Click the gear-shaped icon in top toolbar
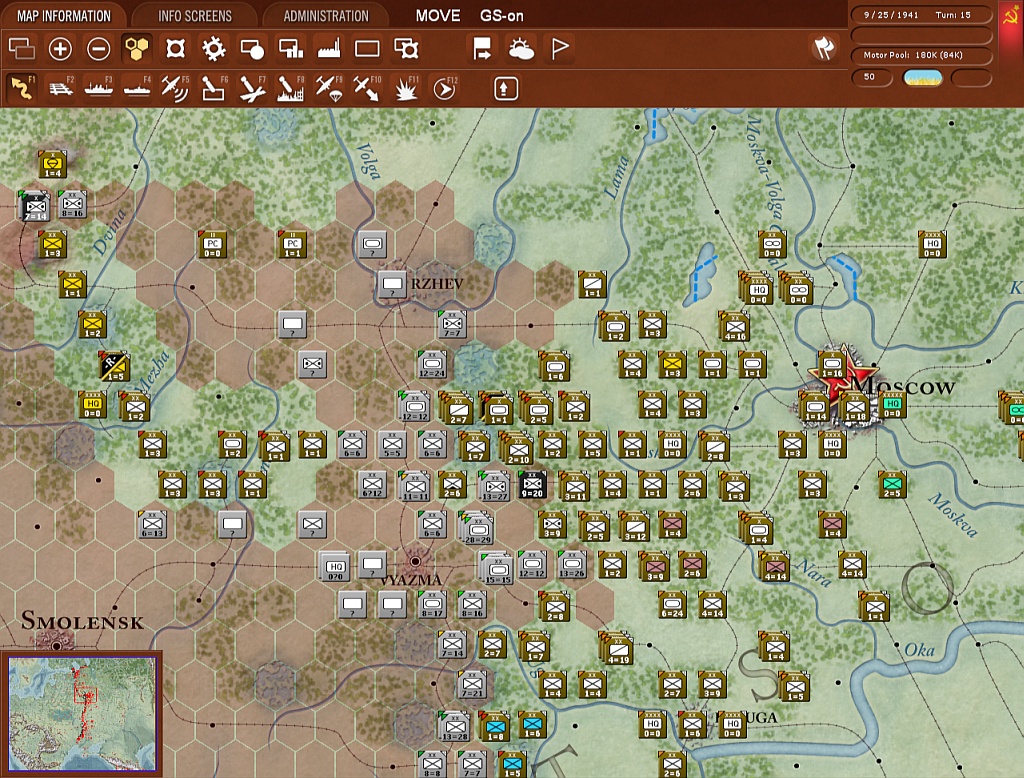 pyautogui.click(x=214, y=48)
